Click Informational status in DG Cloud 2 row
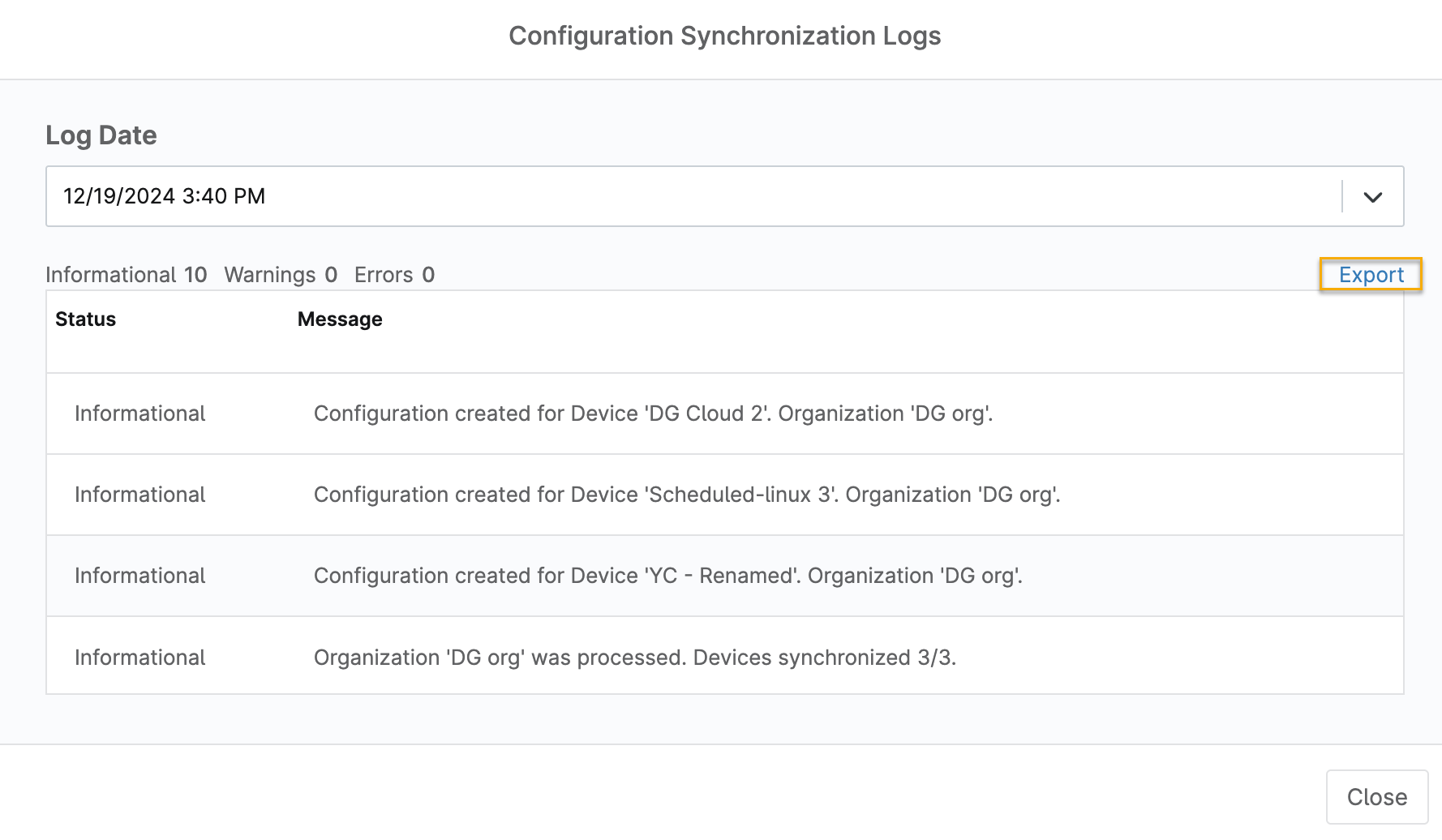1442x840 pixels. coord(139,414)
